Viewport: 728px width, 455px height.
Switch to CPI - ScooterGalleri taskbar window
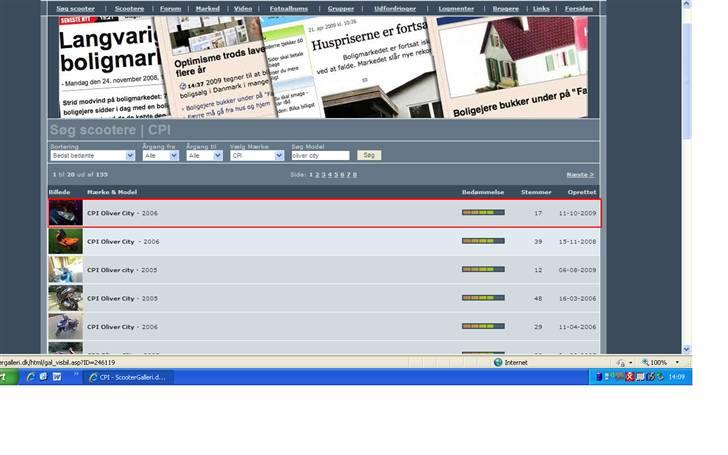(x=130, y=377)
